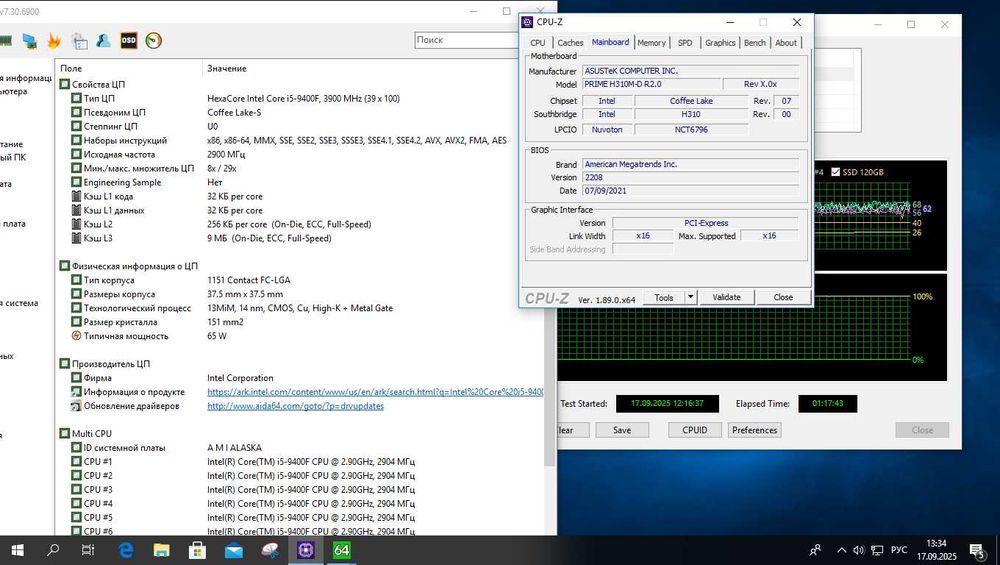Toggle the SSD 120GB checkbox in the graph

tap(835, 172)
